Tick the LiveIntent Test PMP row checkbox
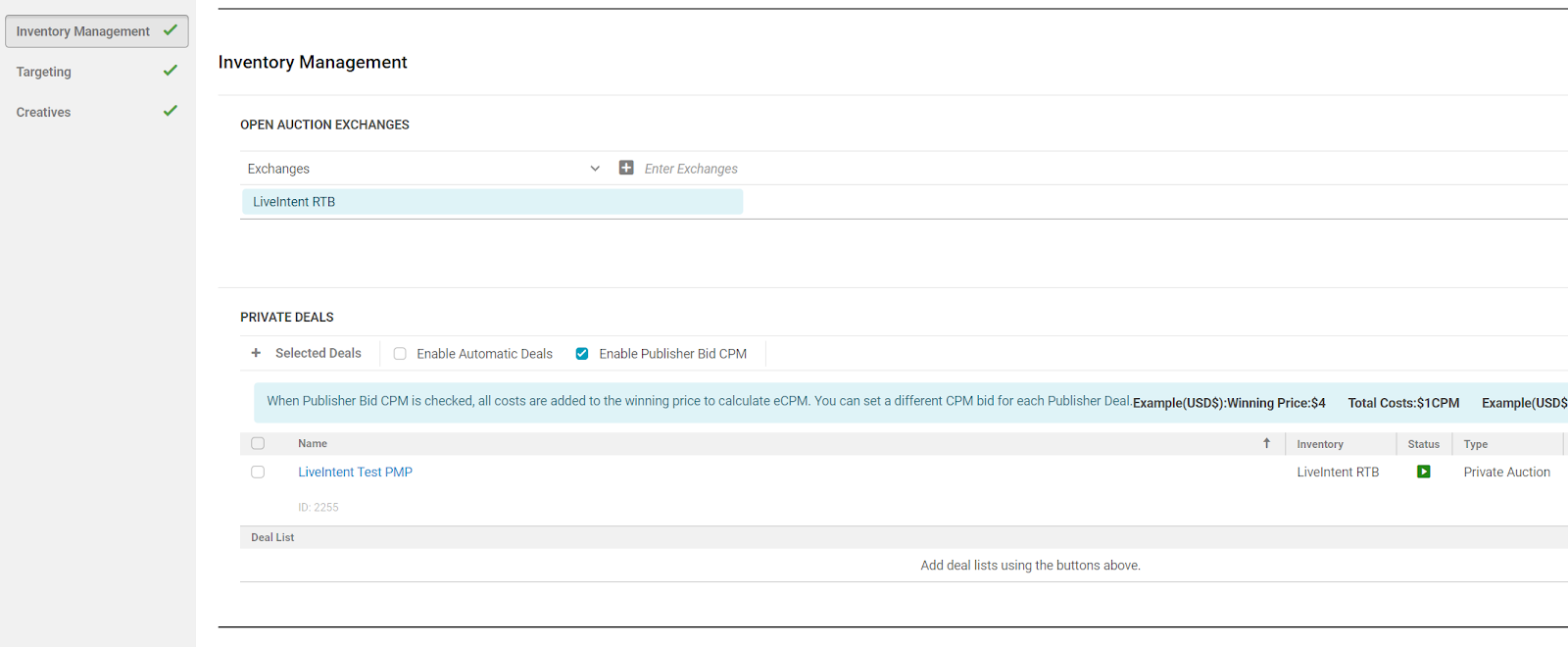This screenshot has height=647, width=1568. pos(258,472)
